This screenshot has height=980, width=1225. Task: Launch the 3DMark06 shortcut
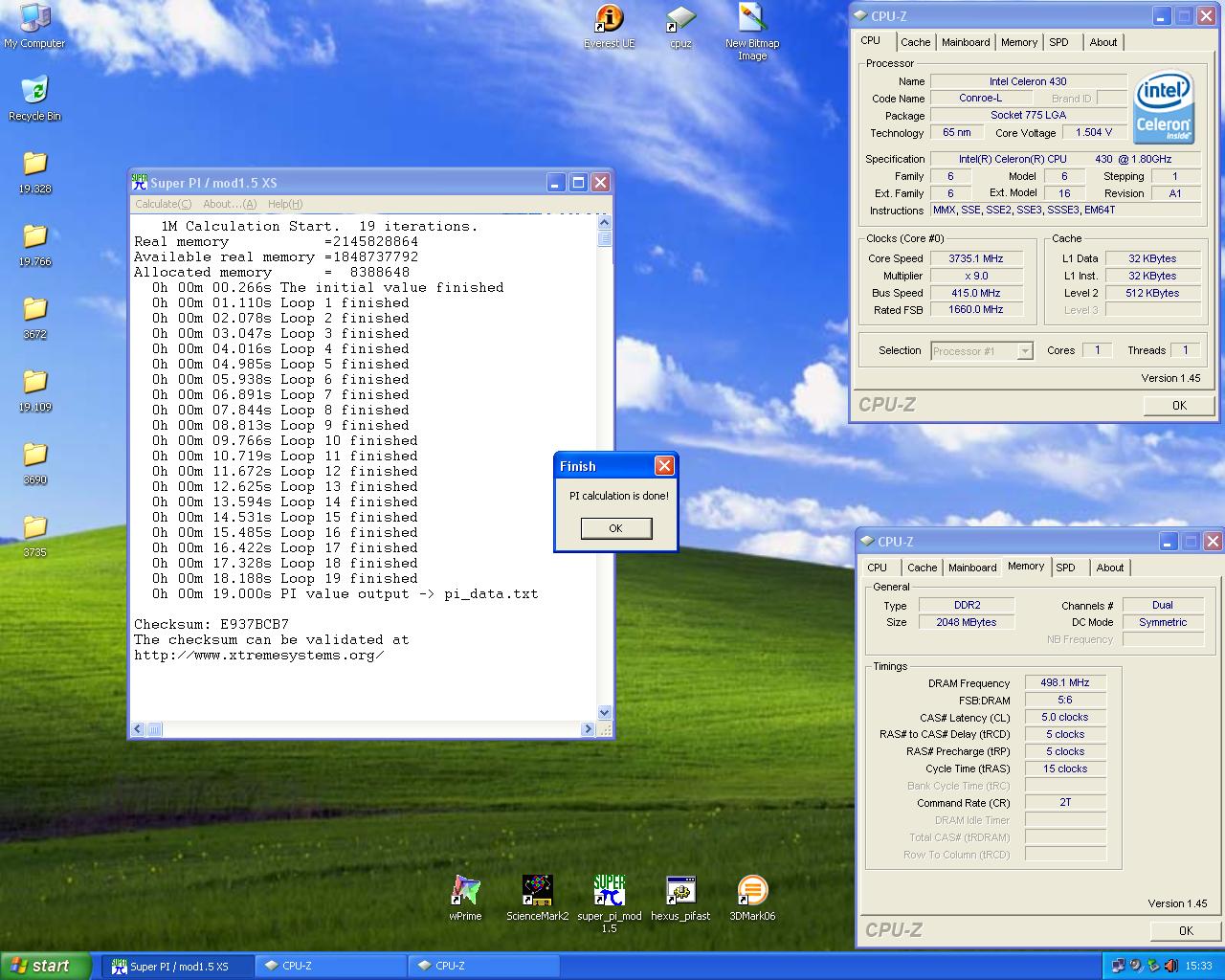(x=752, y=898)
